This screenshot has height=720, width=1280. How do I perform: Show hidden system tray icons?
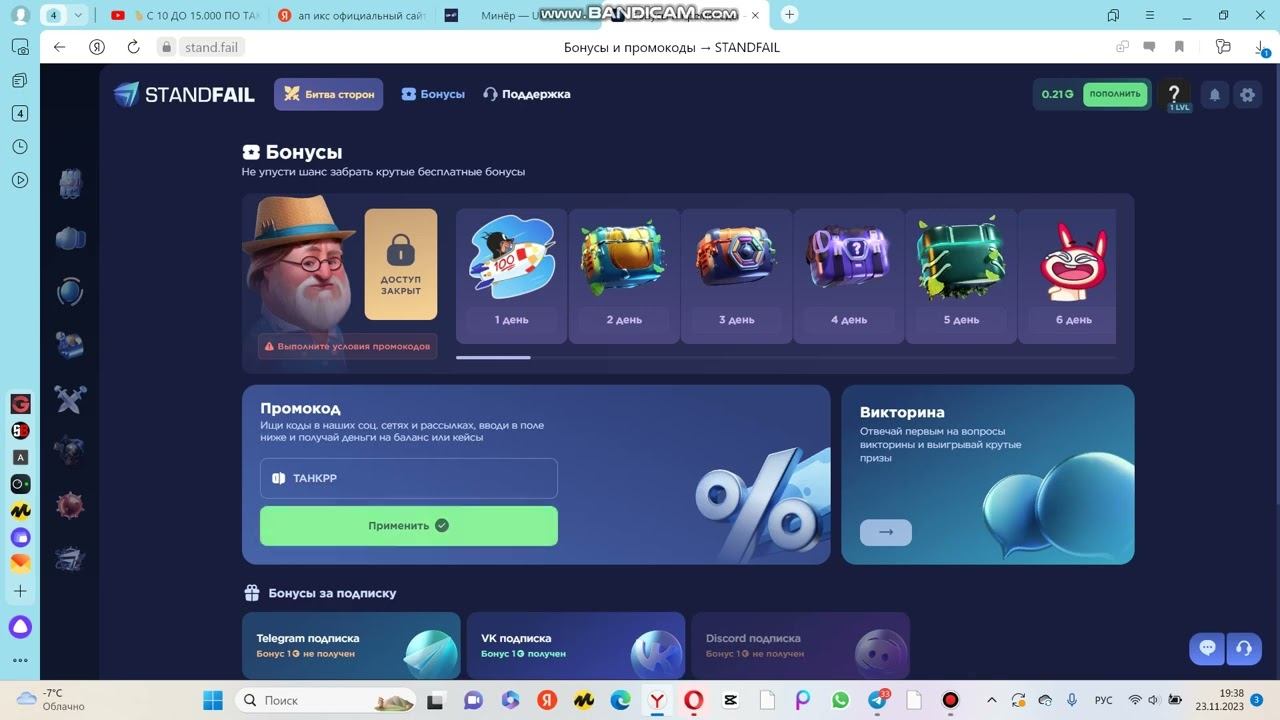[992, 700]
